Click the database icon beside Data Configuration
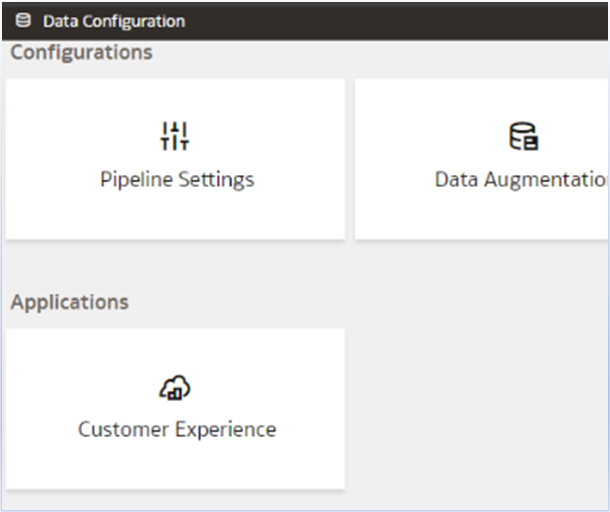 pyautogui.click(x=23, y=21)
